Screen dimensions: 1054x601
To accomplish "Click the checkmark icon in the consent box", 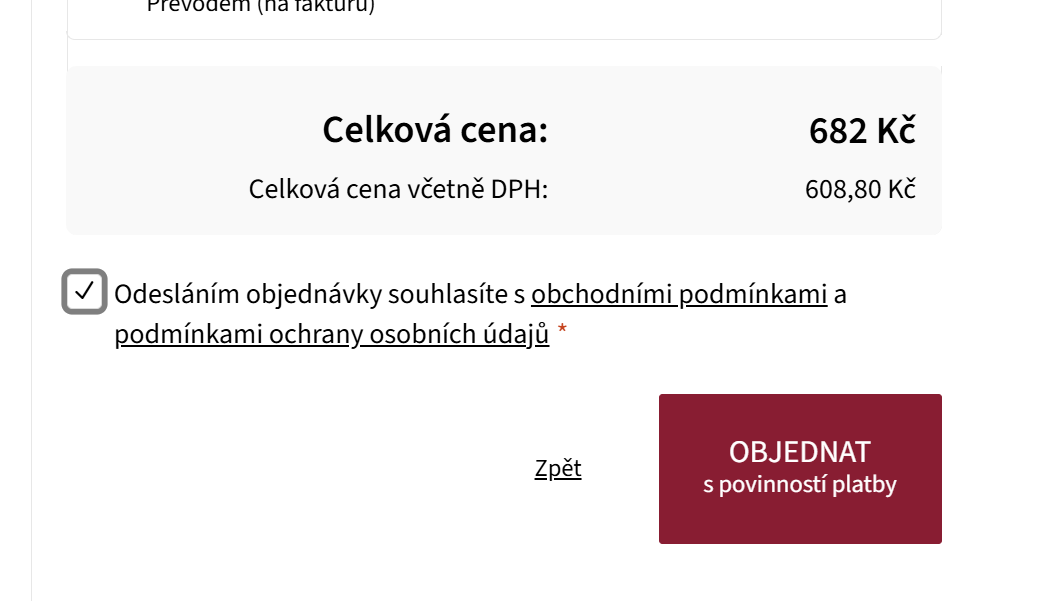I will [84, 291].
